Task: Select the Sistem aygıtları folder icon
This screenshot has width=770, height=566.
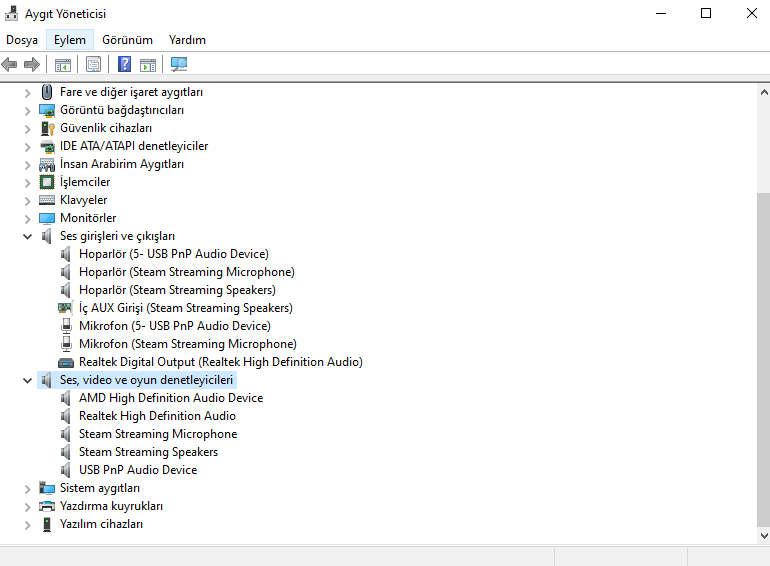Action: coord(47,488)
